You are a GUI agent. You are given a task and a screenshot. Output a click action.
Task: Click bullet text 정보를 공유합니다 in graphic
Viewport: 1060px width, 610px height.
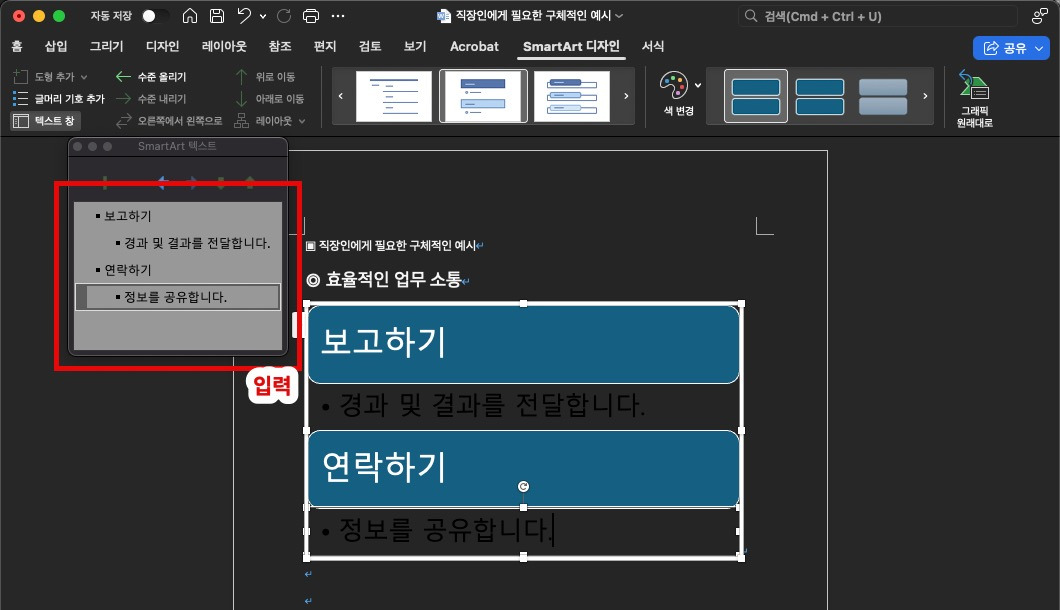(445, 530)
